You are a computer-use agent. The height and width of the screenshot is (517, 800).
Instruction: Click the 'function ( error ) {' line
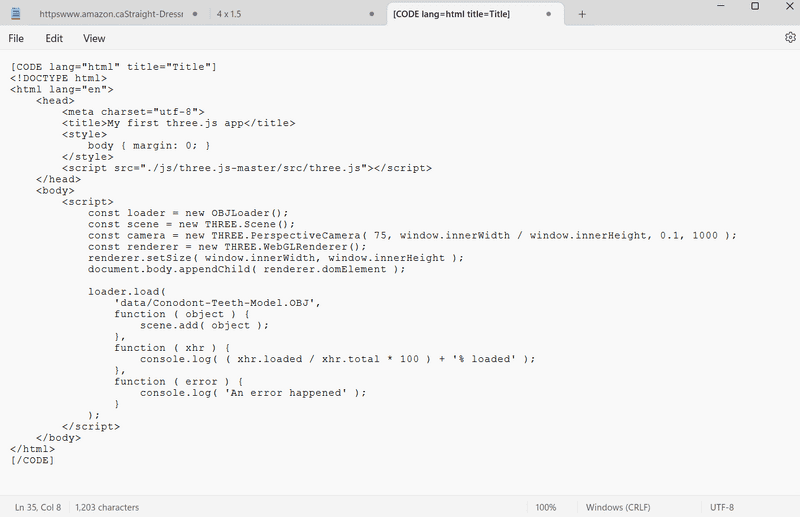179,381
